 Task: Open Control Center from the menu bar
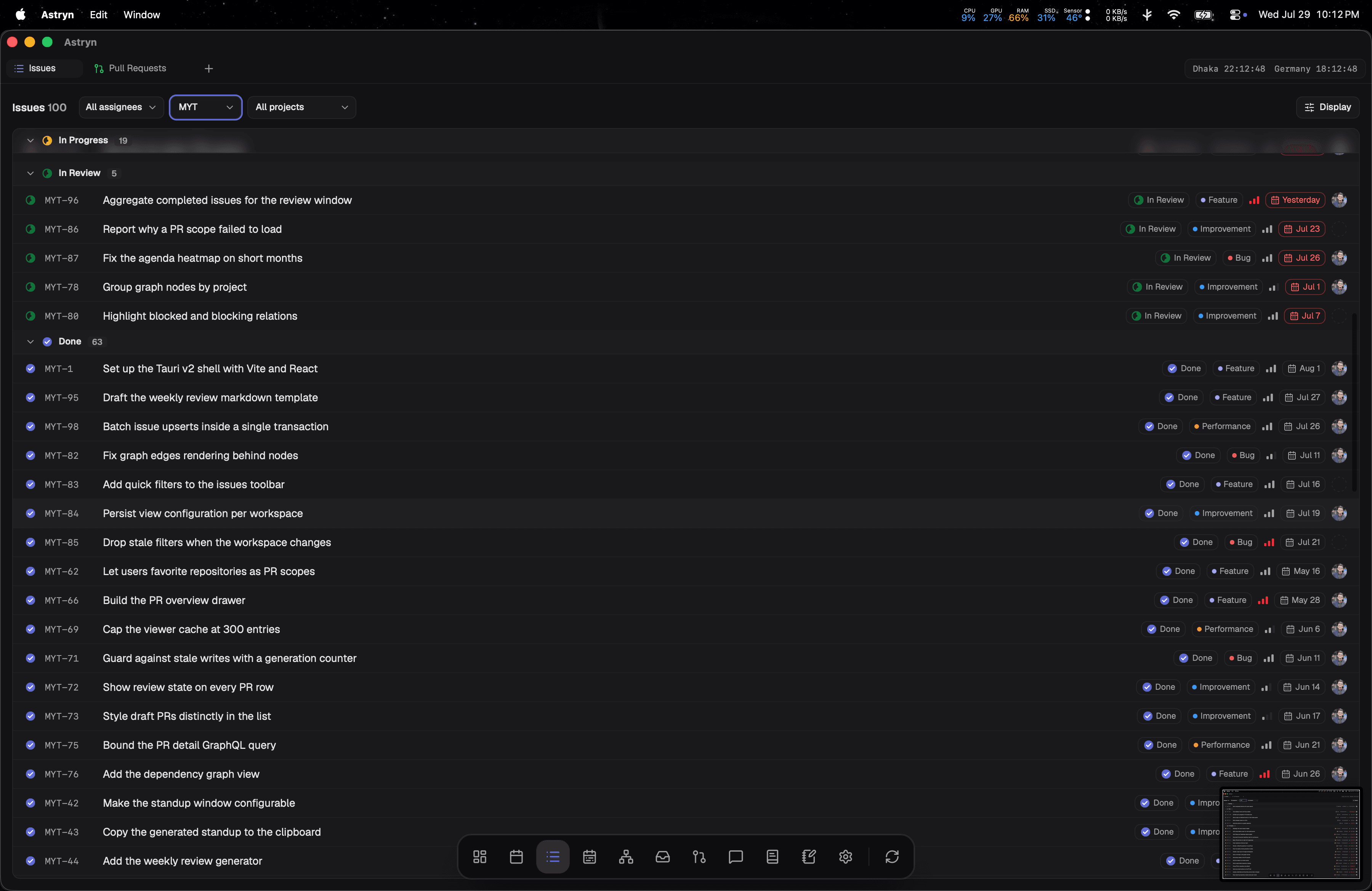coord(1235,15)
